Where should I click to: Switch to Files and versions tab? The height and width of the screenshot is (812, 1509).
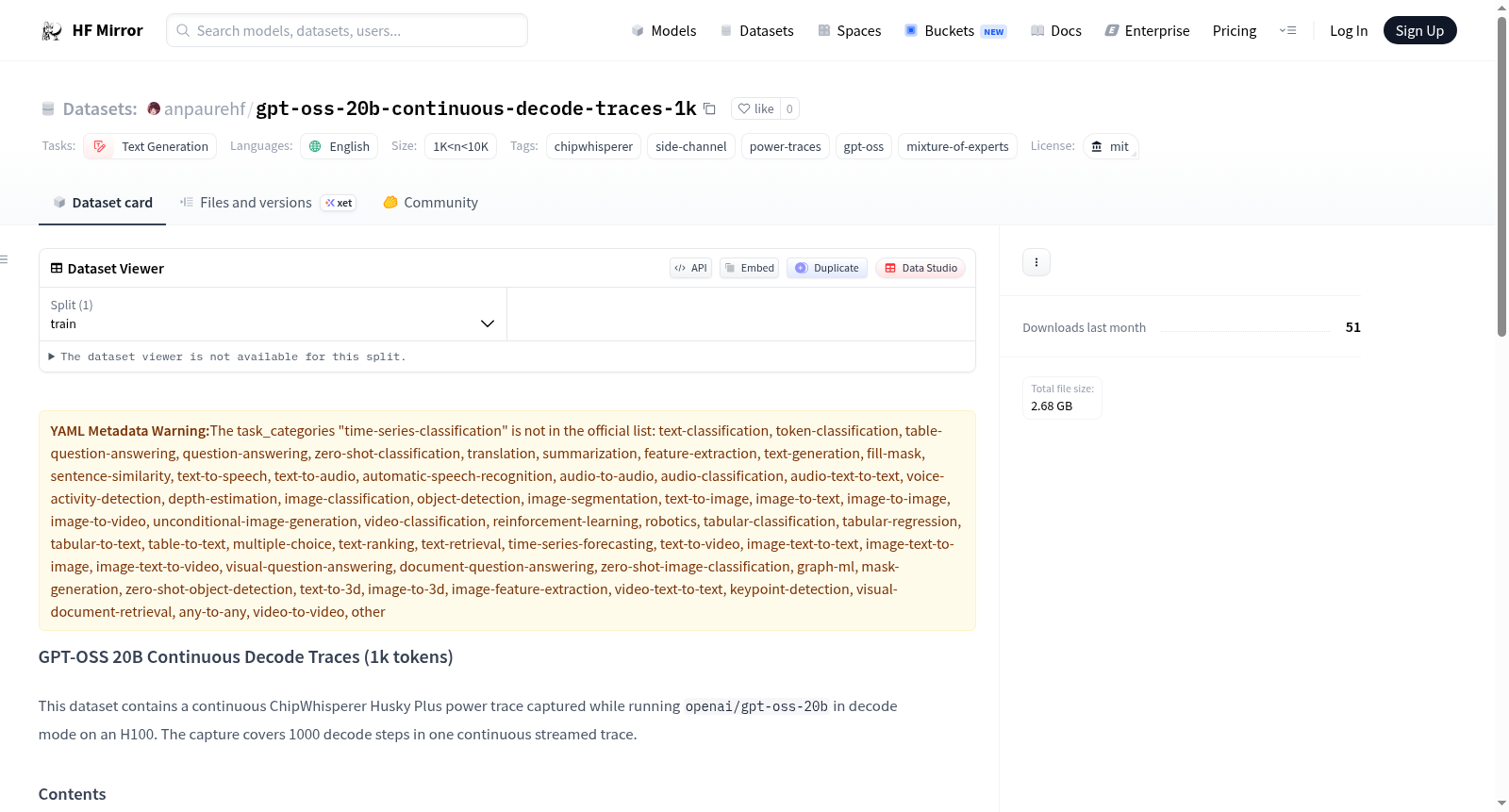268,203
